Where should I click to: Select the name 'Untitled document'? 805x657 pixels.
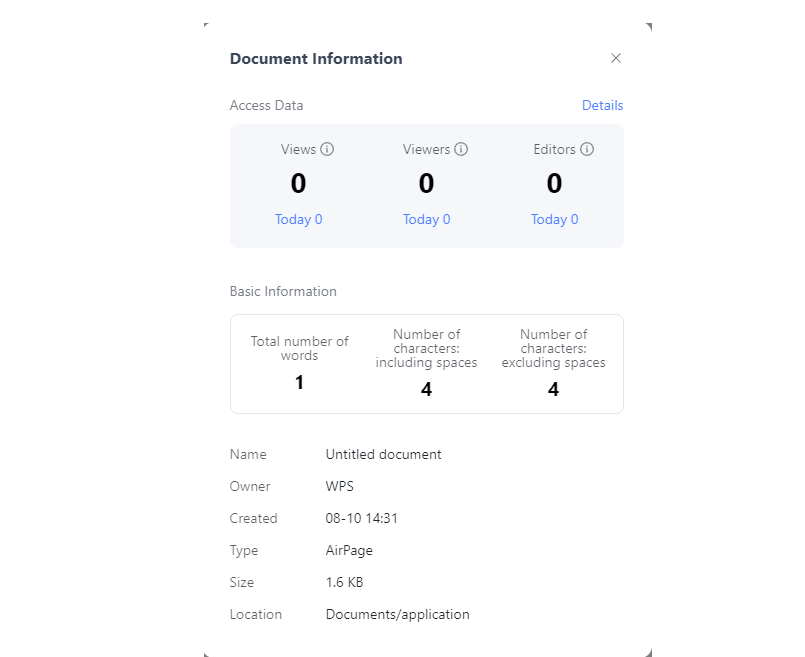pos(384,454)
